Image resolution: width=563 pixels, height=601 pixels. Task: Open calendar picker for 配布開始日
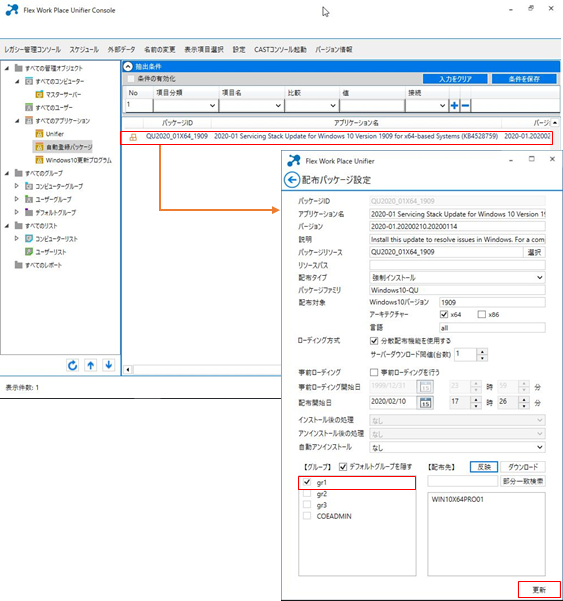425,402
